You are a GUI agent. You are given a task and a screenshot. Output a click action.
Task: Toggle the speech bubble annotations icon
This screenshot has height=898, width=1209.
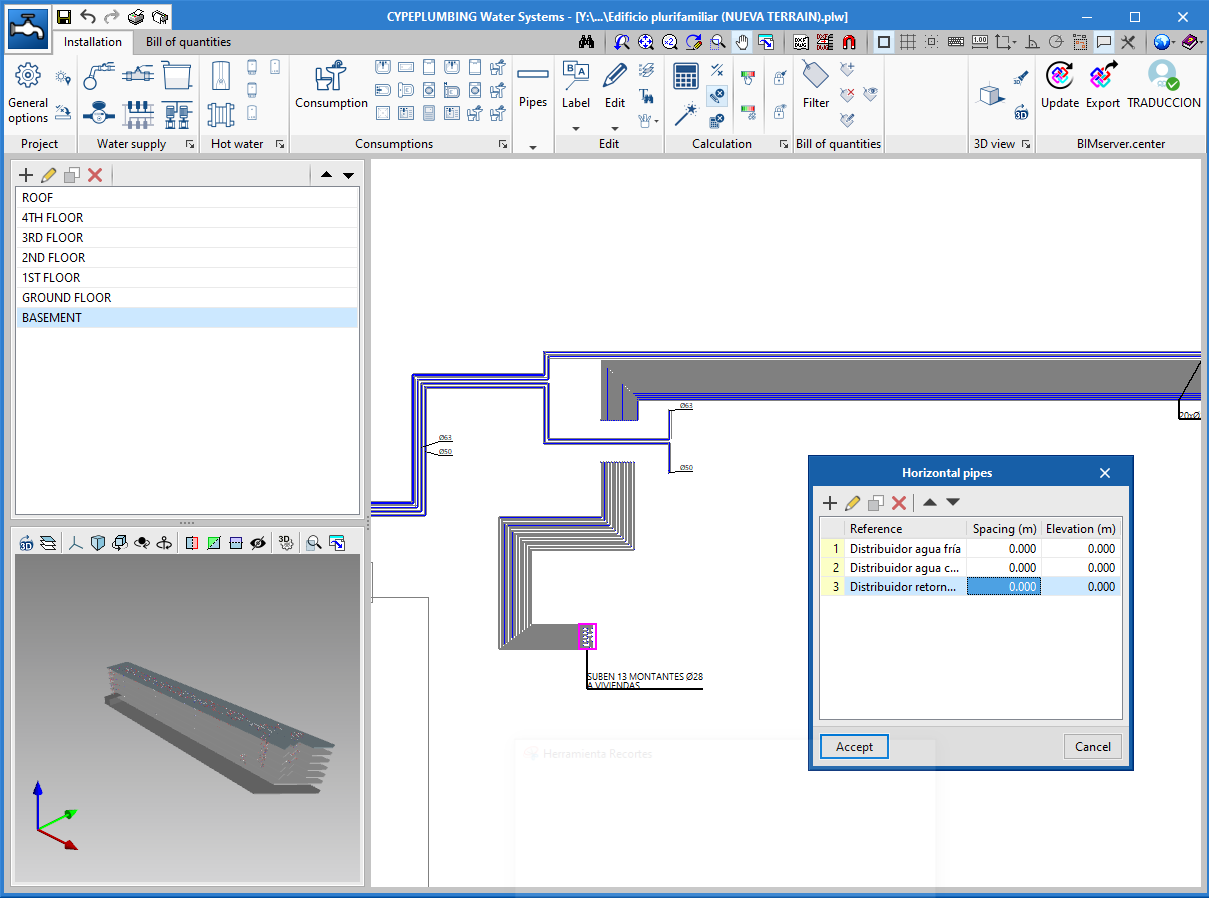pos(1104,42)
